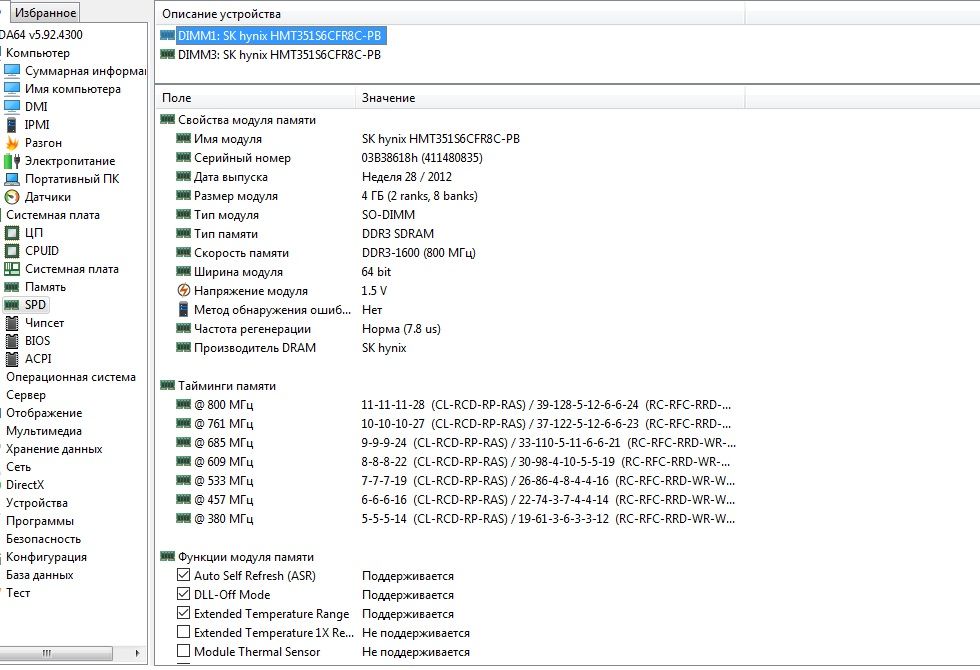
Task: Select the AIDA64 v5.92.4300 root node
Action: [41, 35]
